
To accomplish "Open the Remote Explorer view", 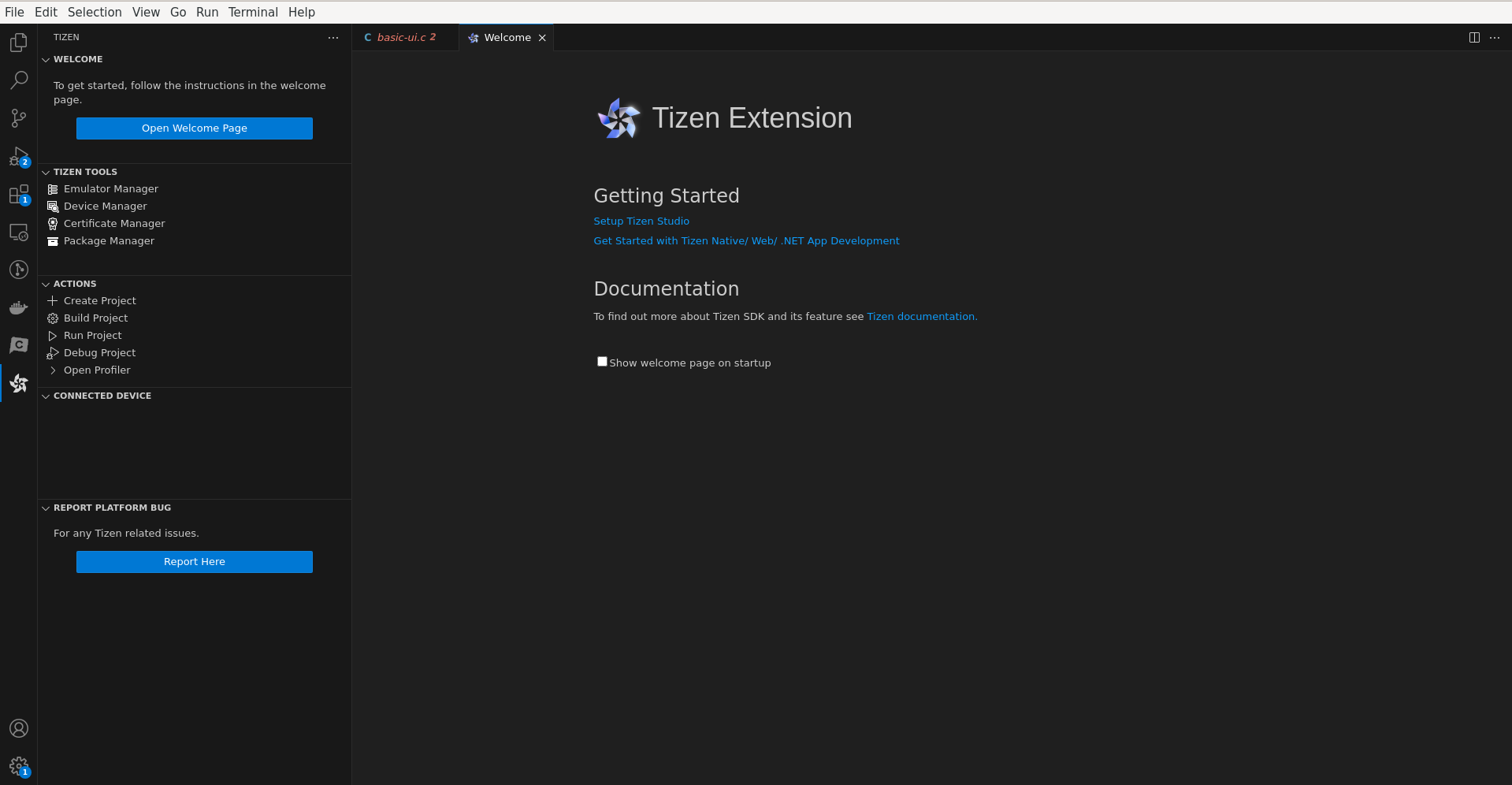I will click(x=18, y=232).
